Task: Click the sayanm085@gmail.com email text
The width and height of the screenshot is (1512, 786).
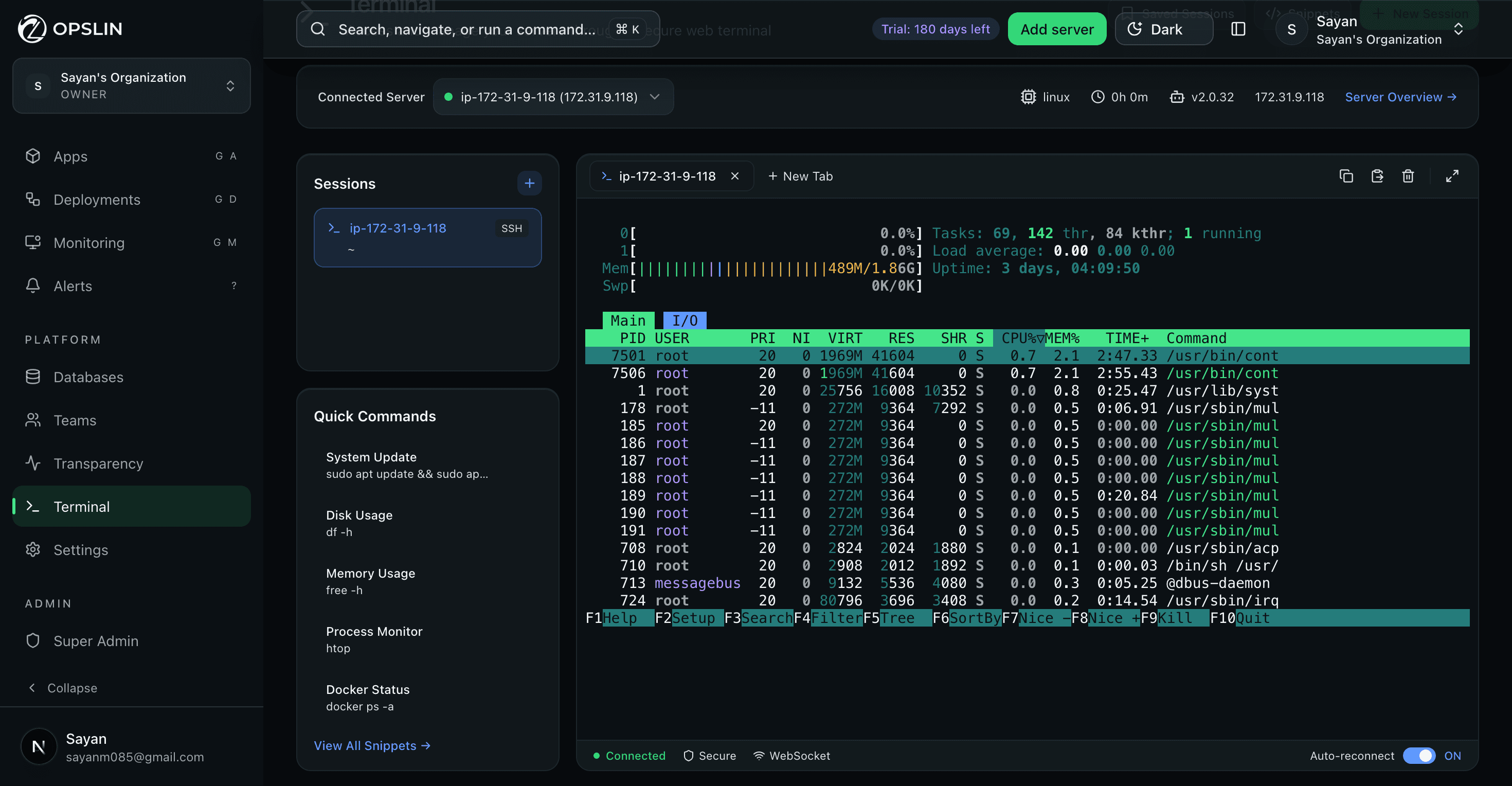Action: coord(135,757)
